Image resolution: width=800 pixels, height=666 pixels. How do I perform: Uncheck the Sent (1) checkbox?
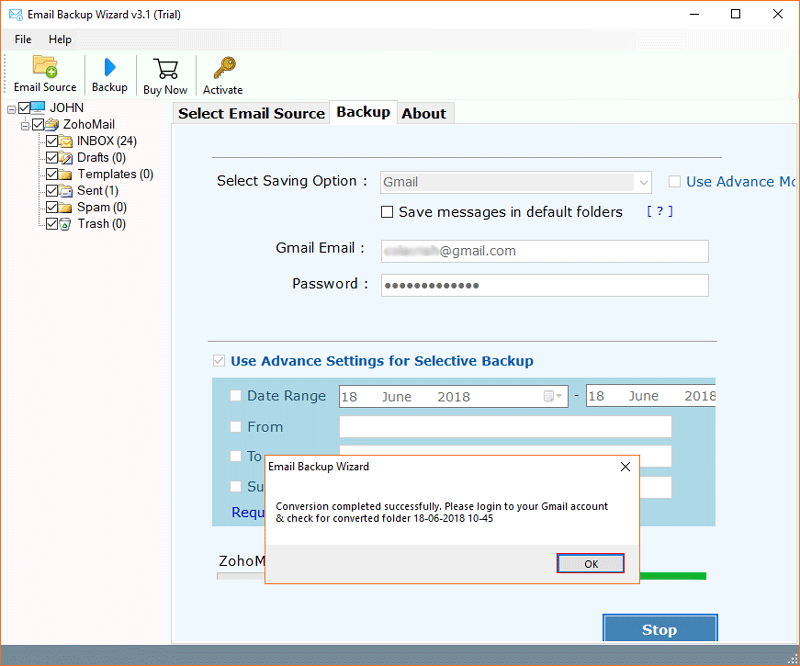point(52,191)
